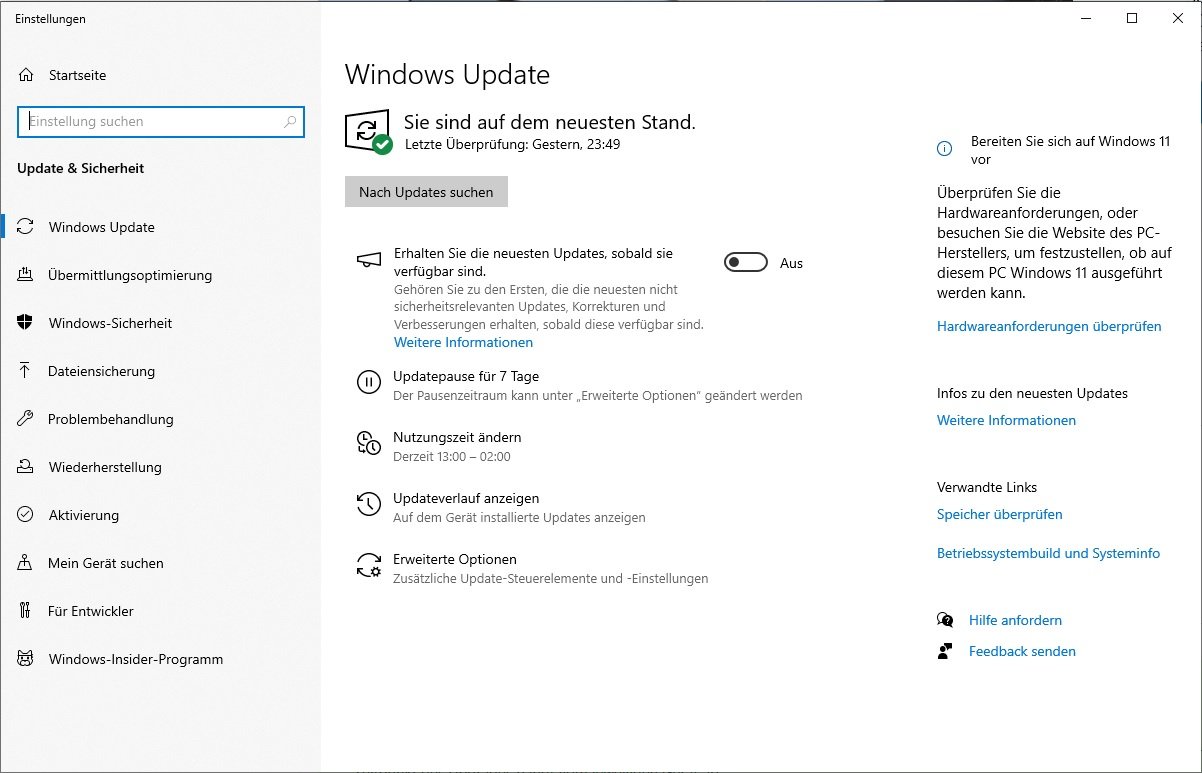Click the Hilfe anfordern chat icon
1202x773 pixels.
[x=945, y=620]
